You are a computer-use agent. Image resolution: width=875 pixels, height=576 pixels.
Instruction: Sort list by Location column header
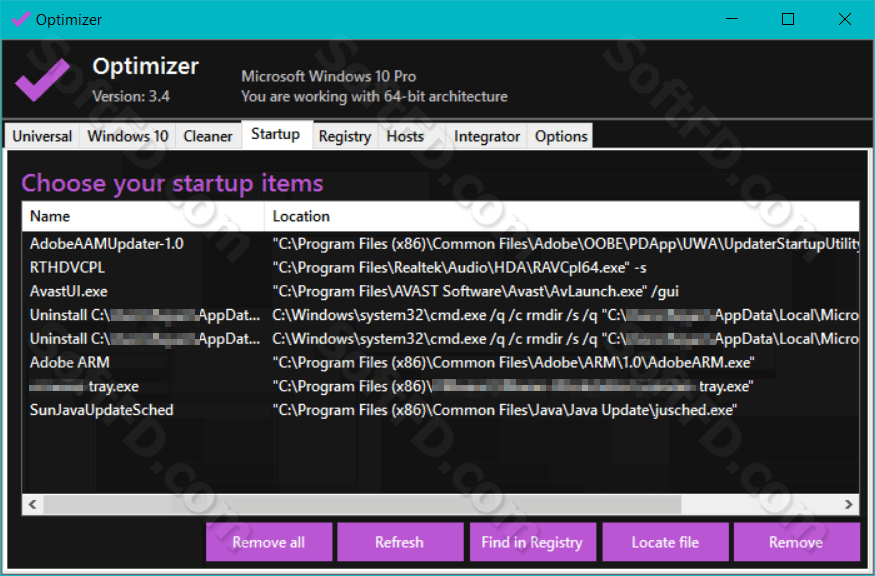[x=562, y=216]
